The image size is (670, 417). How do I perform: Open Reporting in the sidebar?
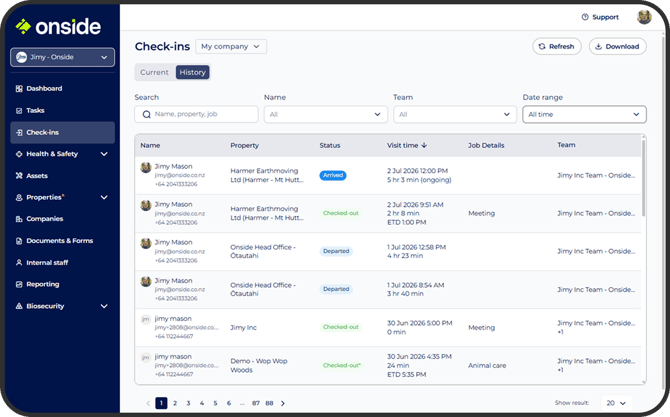62,284
